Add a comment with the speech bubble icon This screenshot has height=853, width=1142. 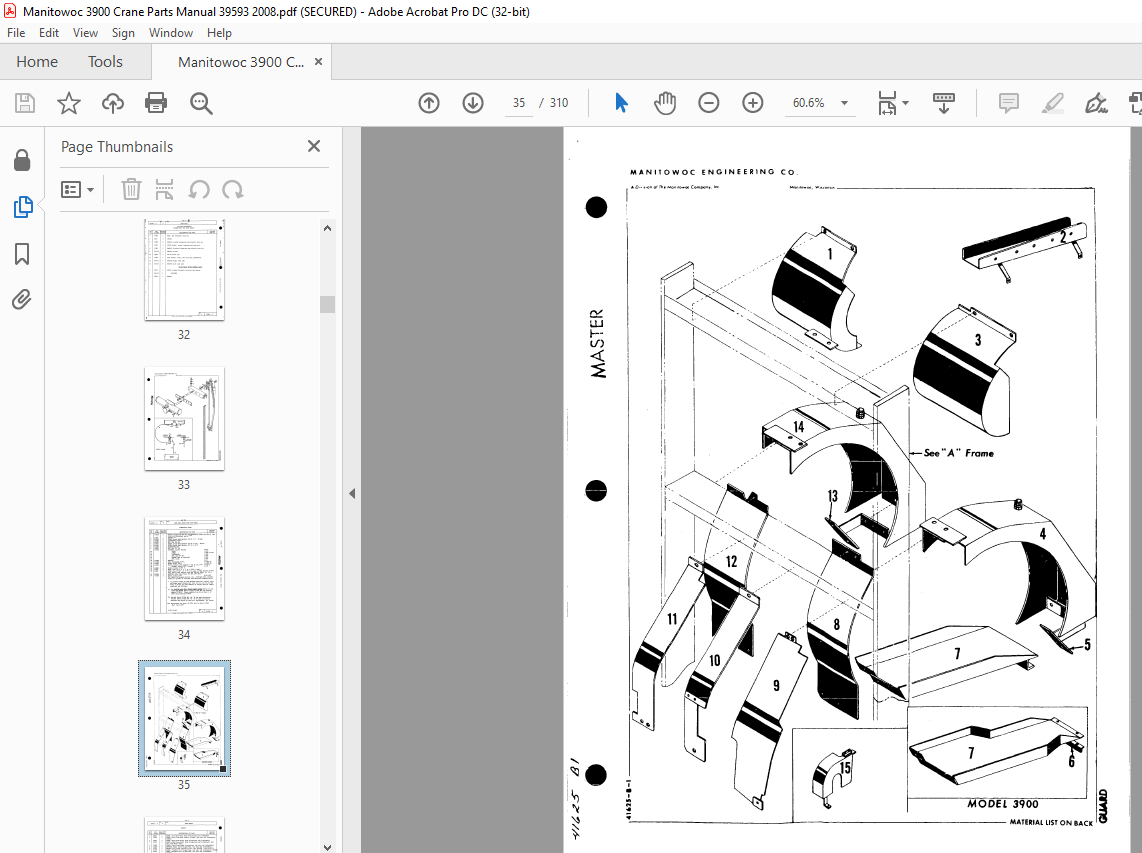[1009, 103]
